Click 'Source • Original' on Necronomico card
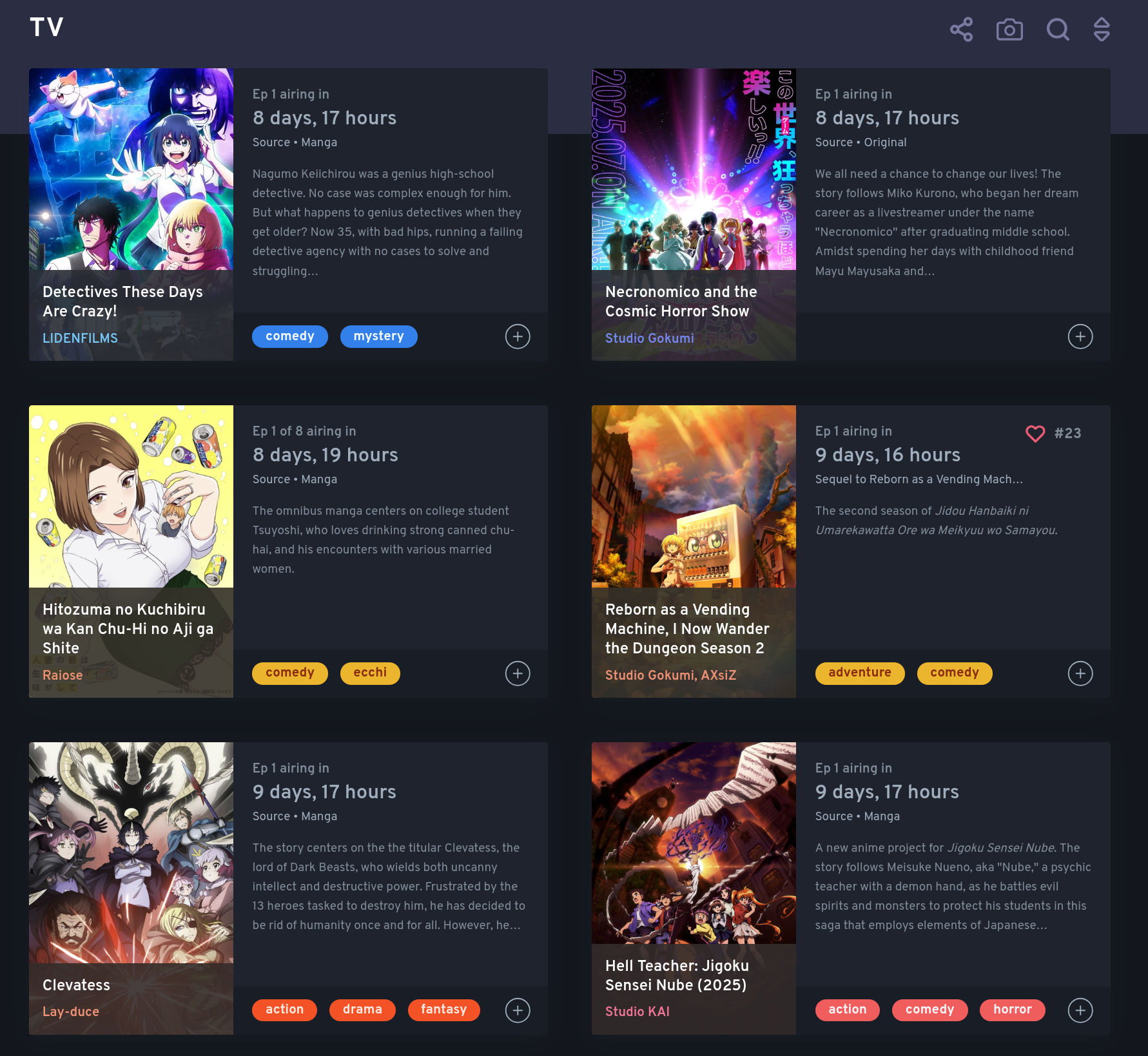This screenshot has width=1148, height=1056. coord(861,142)
